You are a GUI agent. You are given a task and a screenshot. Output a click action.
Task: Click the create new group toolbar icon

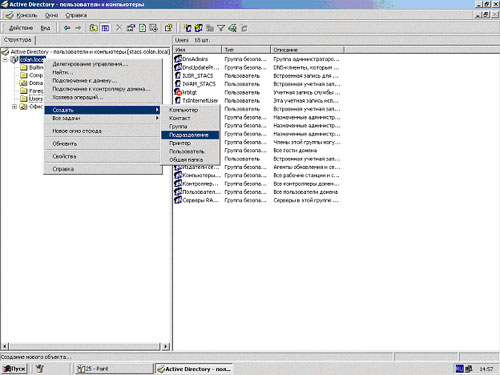click(x=199, y=28)
